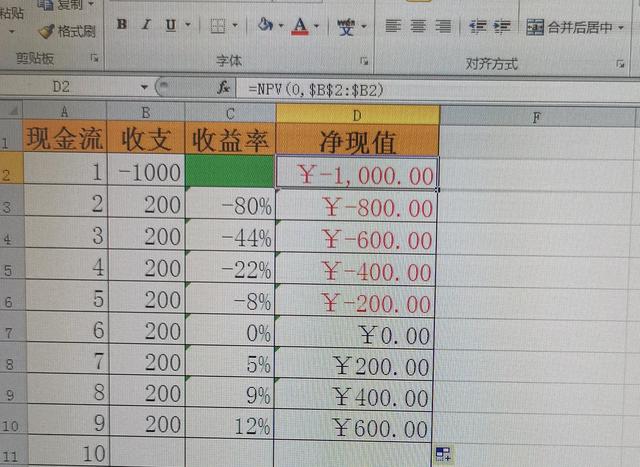
Task: Click cell ¥-800.00
Action: (x=356, y=206)
